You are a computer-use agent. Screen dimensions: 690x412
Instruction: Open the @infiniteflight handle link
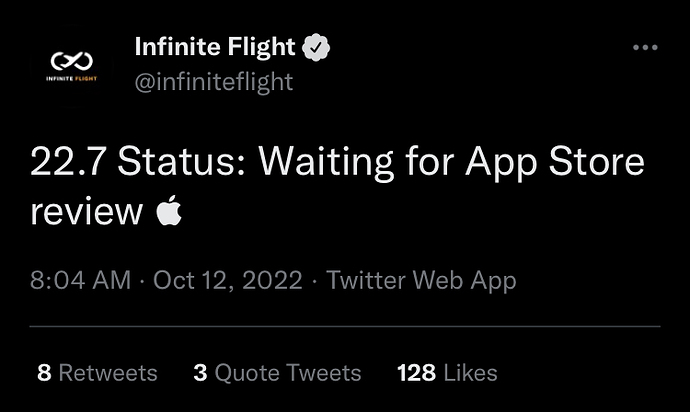coord(214,82)
